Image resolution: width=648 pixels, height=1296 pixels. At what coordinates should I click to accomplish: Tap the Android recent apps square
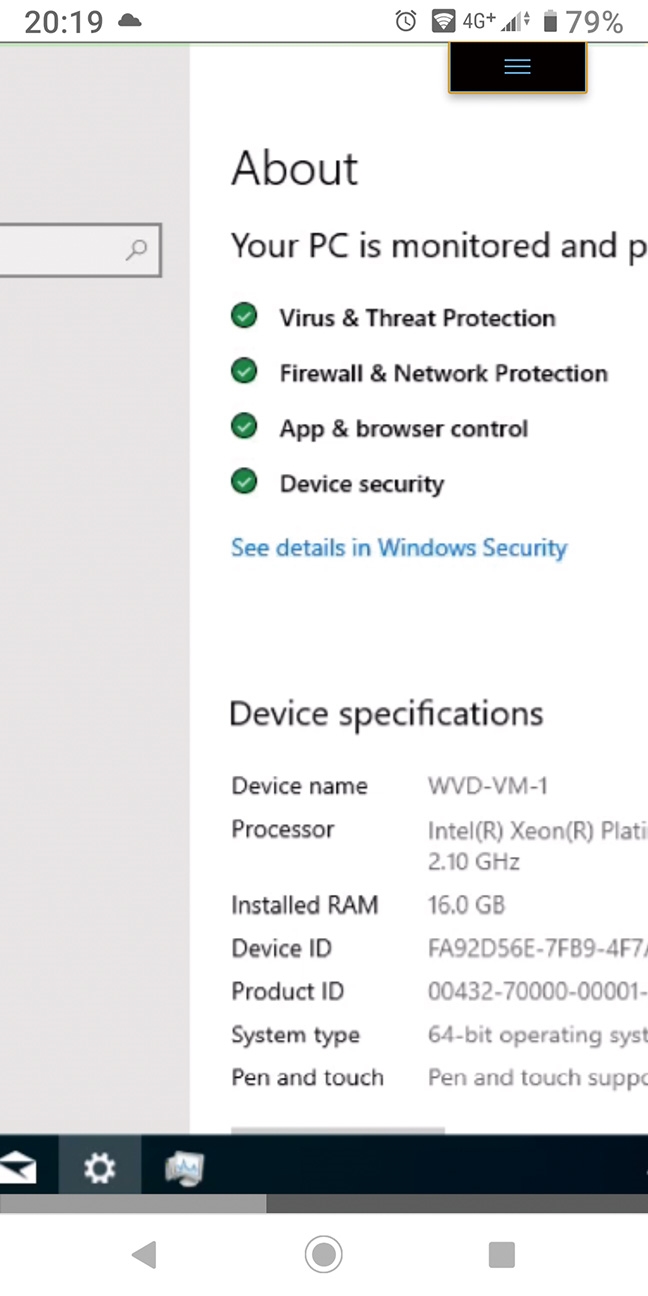502,1254
